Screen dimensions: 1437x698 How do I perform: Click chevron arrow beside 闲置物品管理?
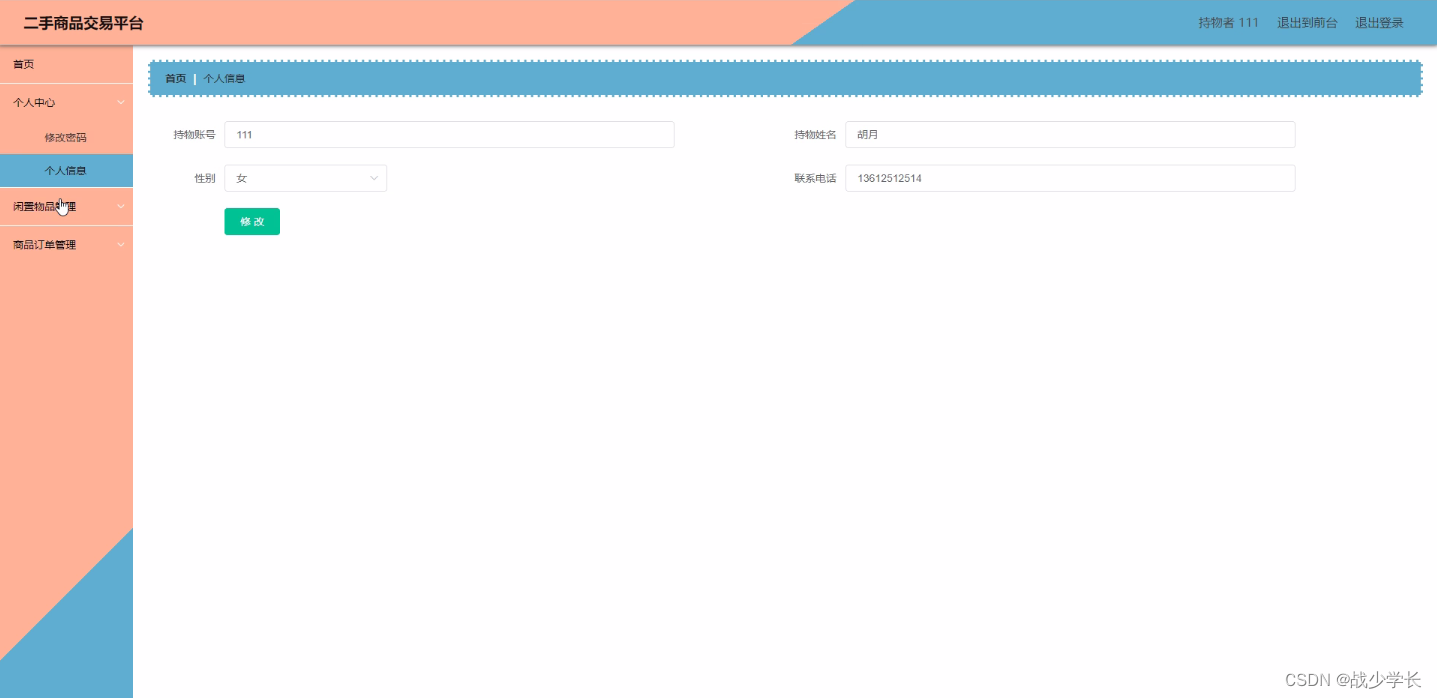point(120,206)
